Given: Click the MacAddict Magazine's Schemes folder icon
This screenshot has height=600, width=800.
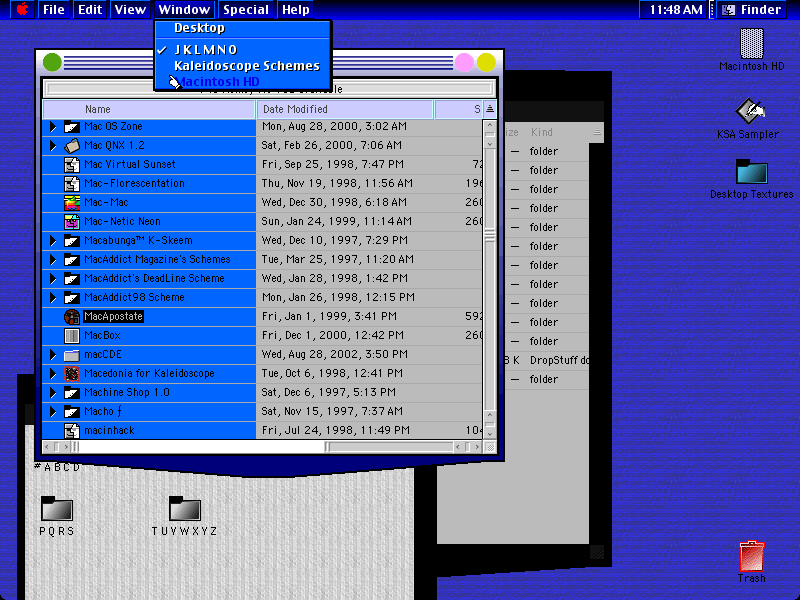Looking at the screenshot, I should [72, 260].
